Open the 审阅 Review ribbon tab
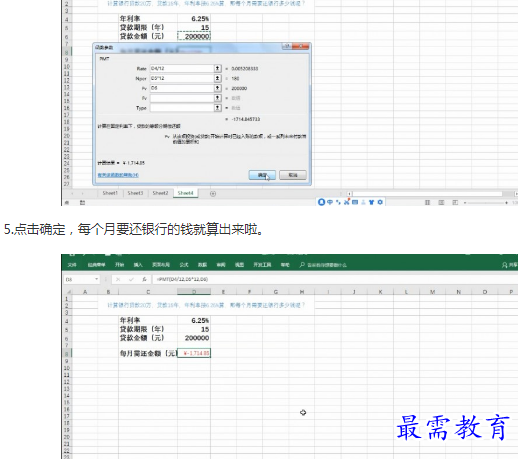The width and height of the screenshot is (518, 459). tap(221, 265)
